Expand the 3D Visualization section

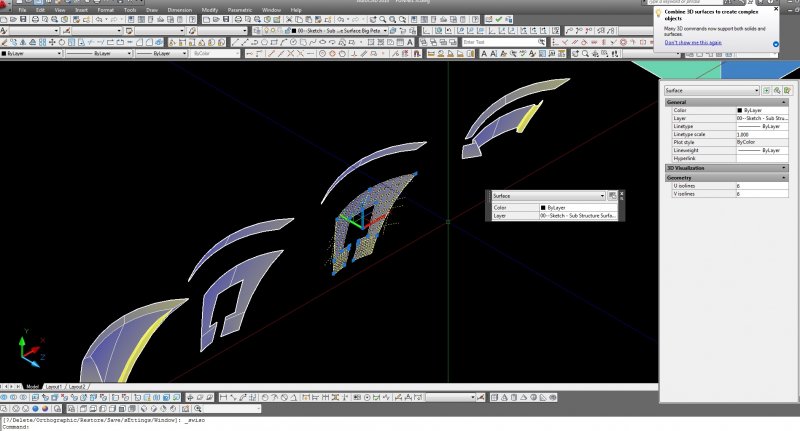(x=784, y=168)
